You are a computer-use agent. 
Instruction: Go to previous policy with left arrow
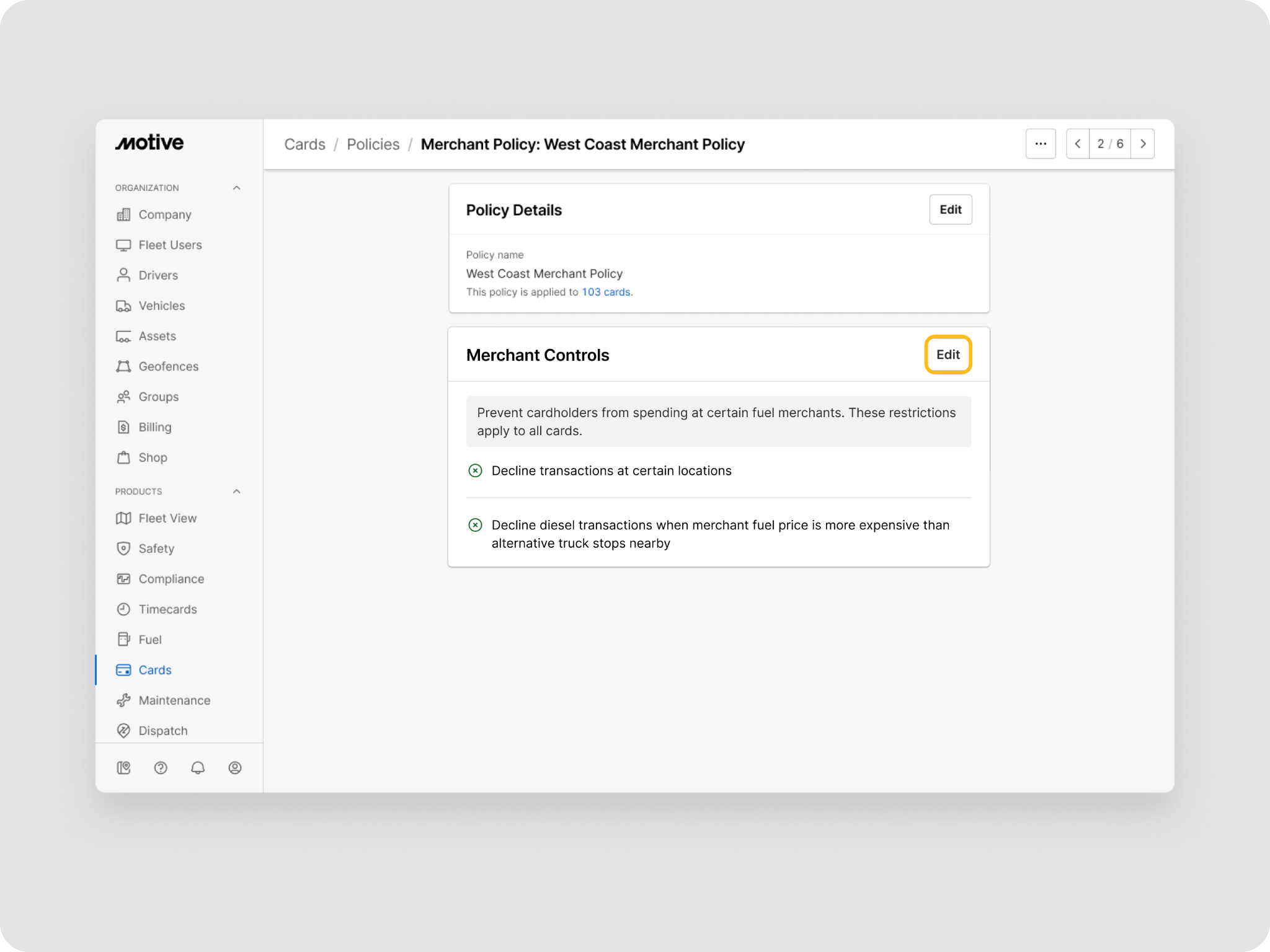[1078, 144]
